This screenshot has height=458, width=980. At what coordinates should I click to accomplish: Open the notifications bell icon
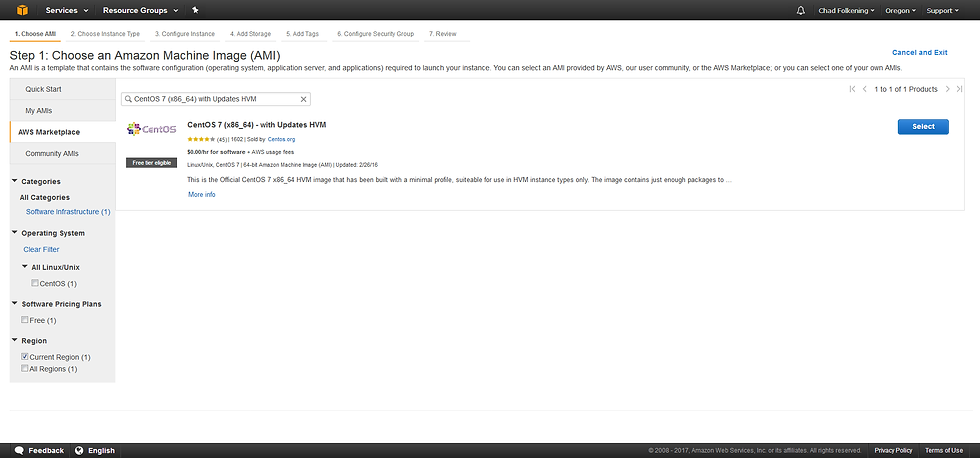(801, 11)
